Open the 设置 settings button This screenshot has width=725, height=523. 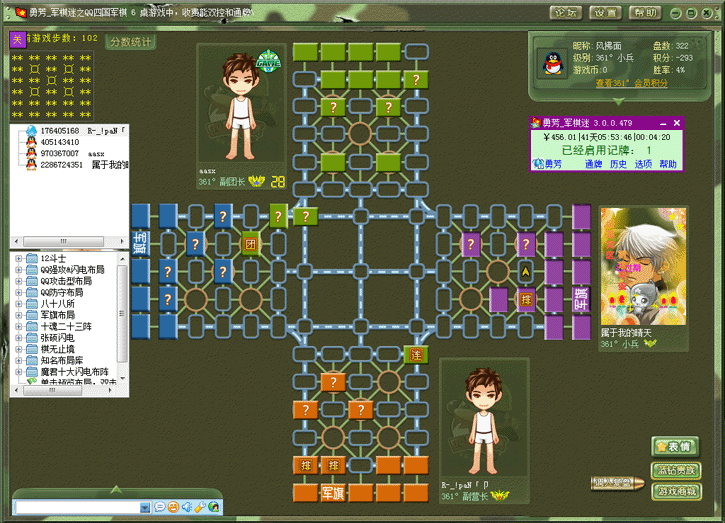pos(604,12)
